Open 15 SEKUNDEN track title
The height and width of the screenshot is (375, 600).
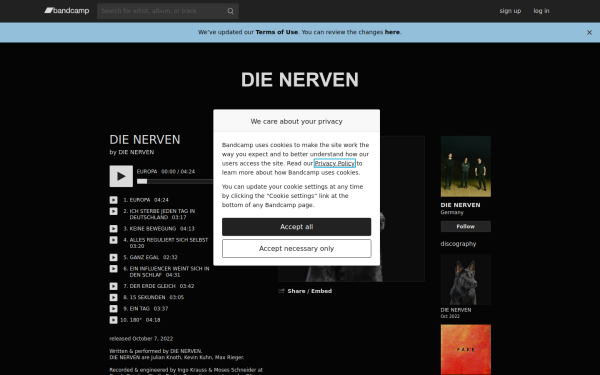[x=147, y=297]
